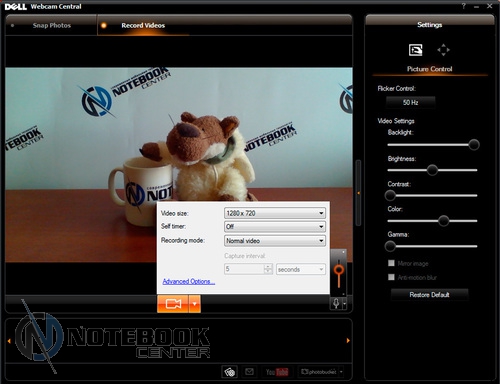Image resolution: width=500 pixels, height=384 pixels.
Task: Upload using the YouTube icon
Action: coord(277,372)
